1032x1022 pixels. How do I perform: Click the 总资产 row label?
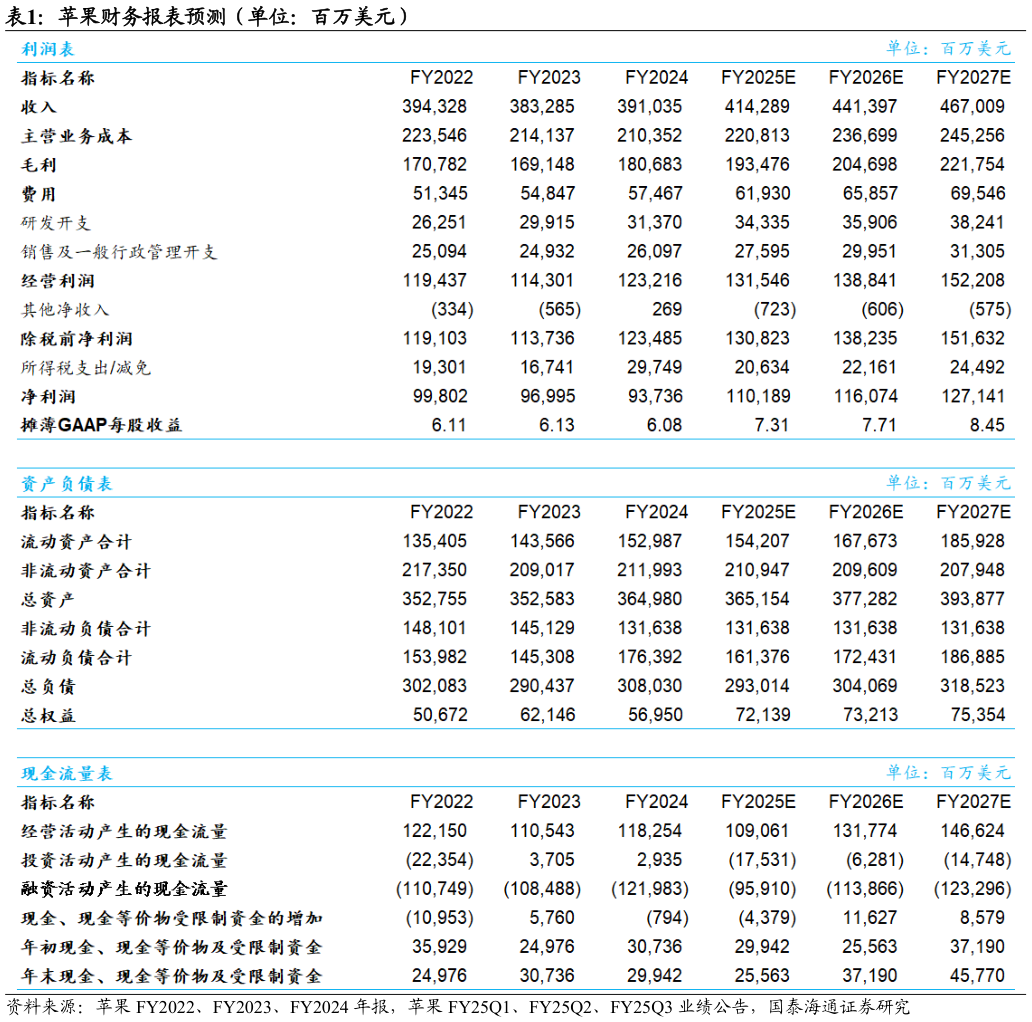pyautogui.click(x=48, y=600)
